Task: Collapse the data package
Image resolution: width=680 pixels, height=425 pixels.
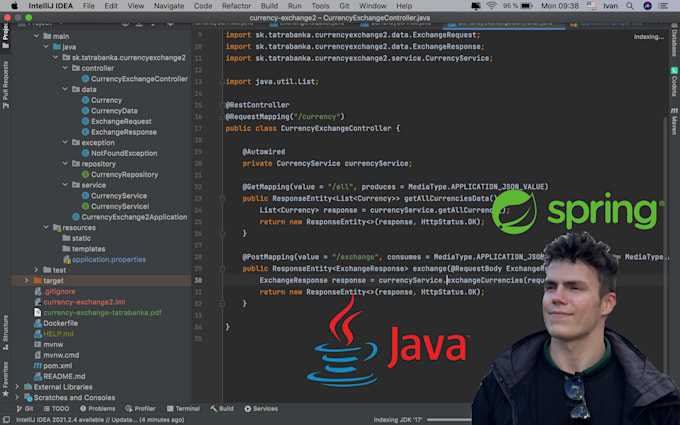Action: click(65, 89)
